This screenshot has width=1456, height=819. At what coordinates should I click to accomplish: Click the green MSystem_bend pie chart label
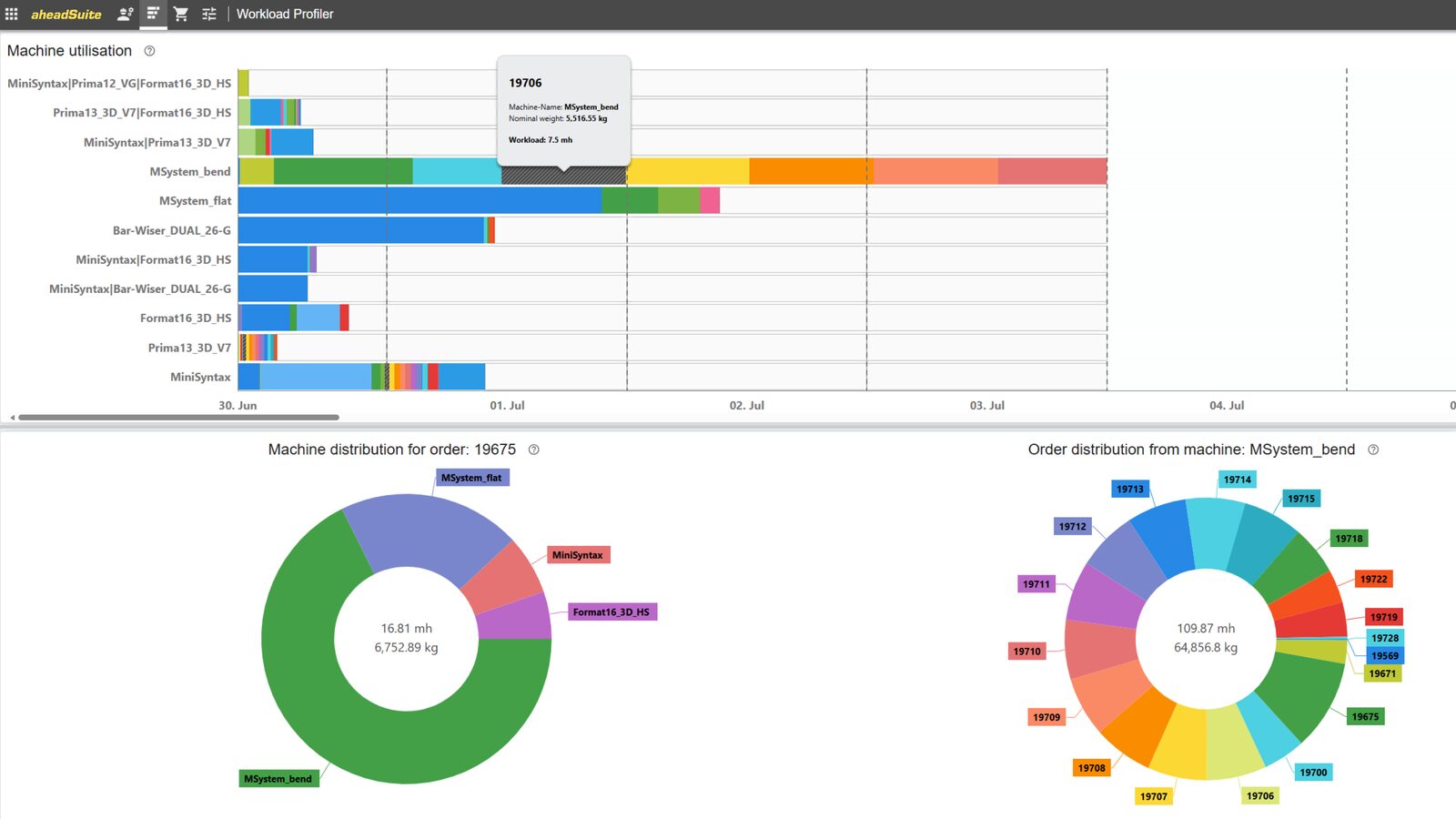[278, 779]
